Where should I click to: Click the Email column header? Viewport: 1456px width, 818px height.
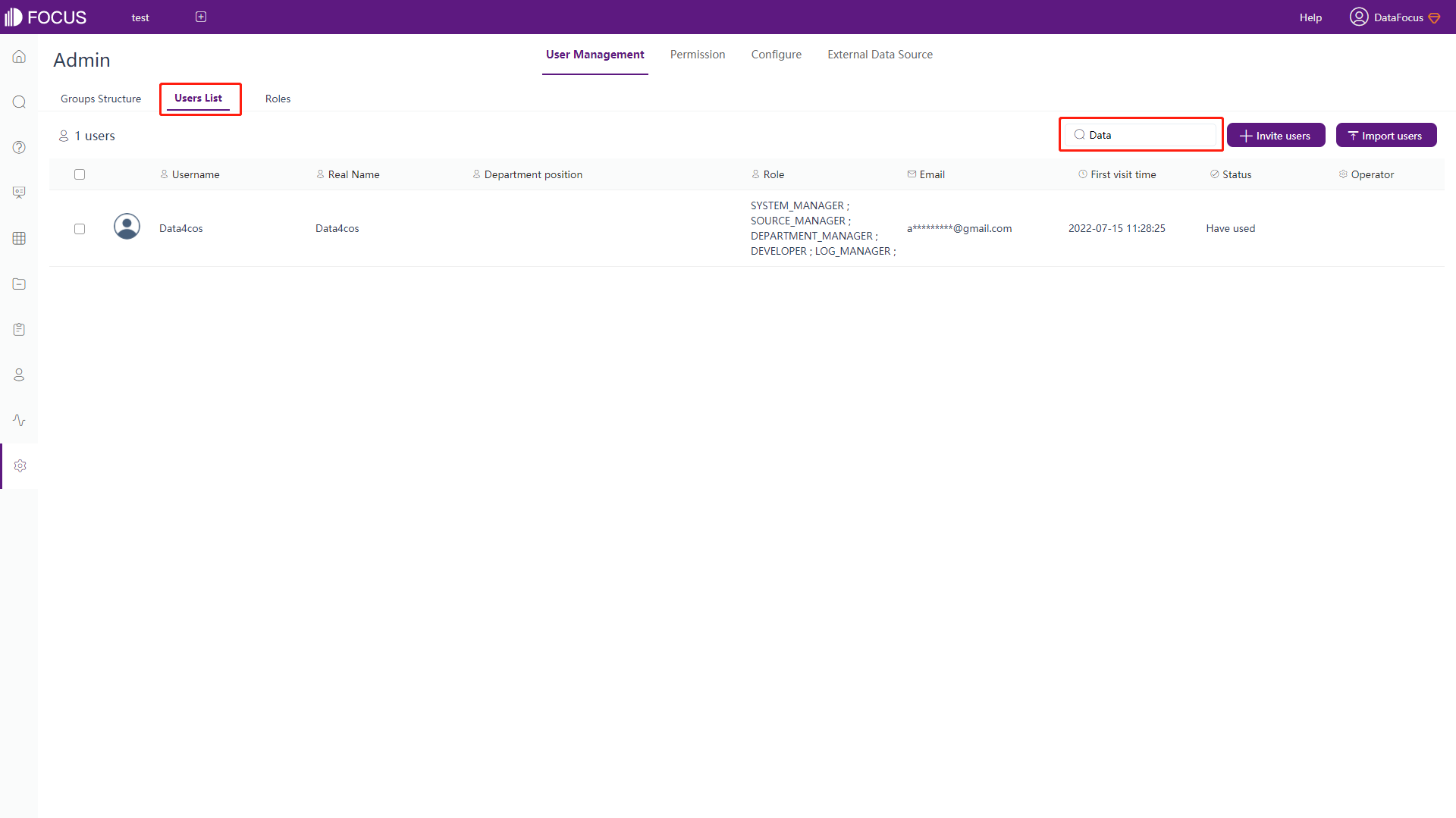[926, 174]
